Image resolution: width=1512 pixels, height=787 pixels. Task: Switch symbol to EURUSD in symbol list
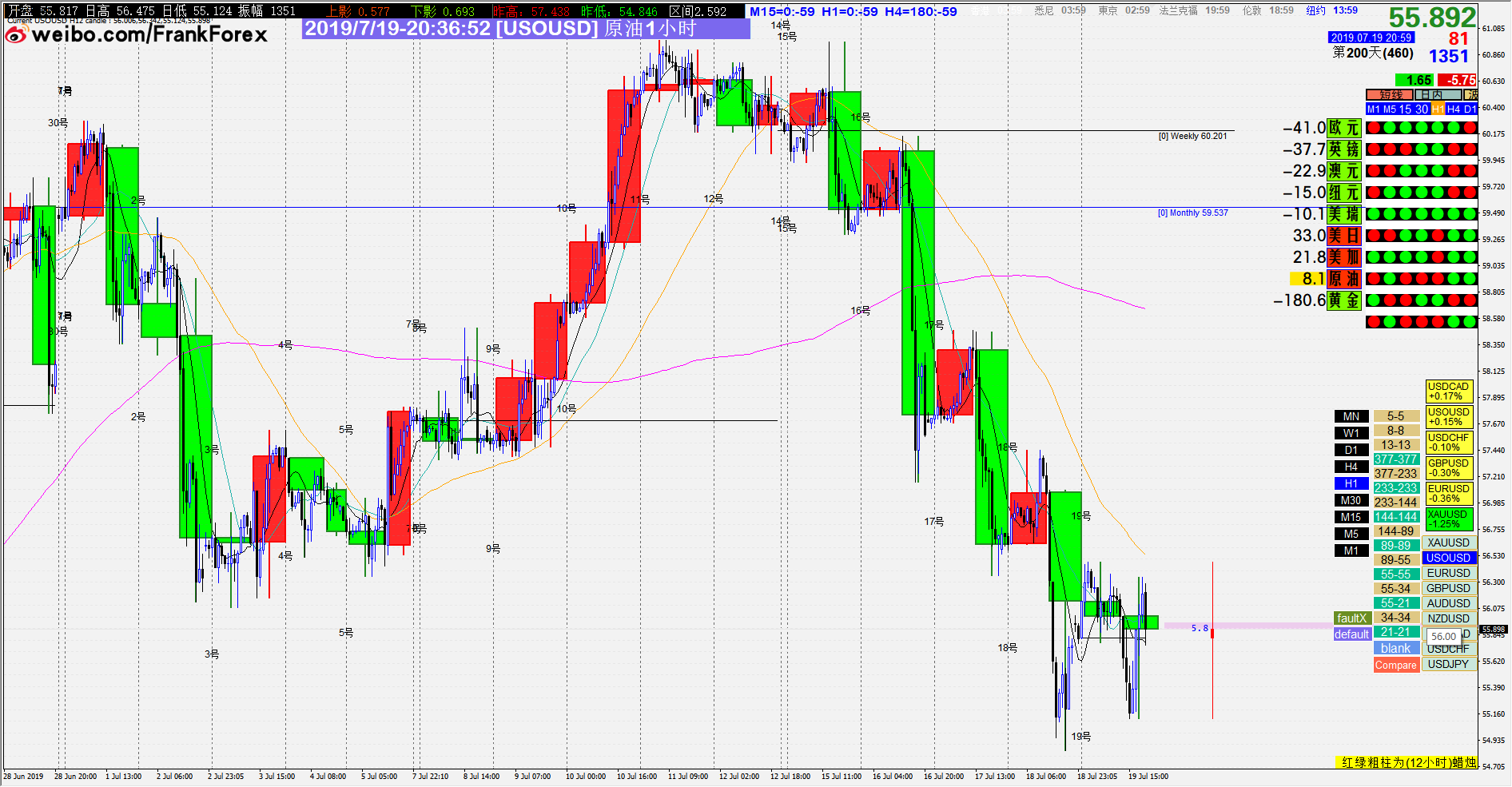tap(1449, 573)
